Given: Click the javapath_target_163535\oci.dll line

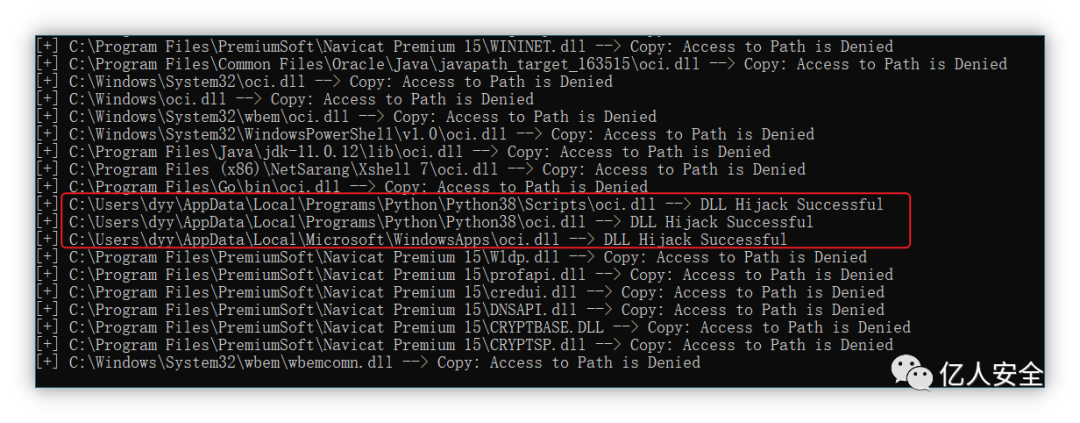Looking at the screenshot, I should 523,64.
